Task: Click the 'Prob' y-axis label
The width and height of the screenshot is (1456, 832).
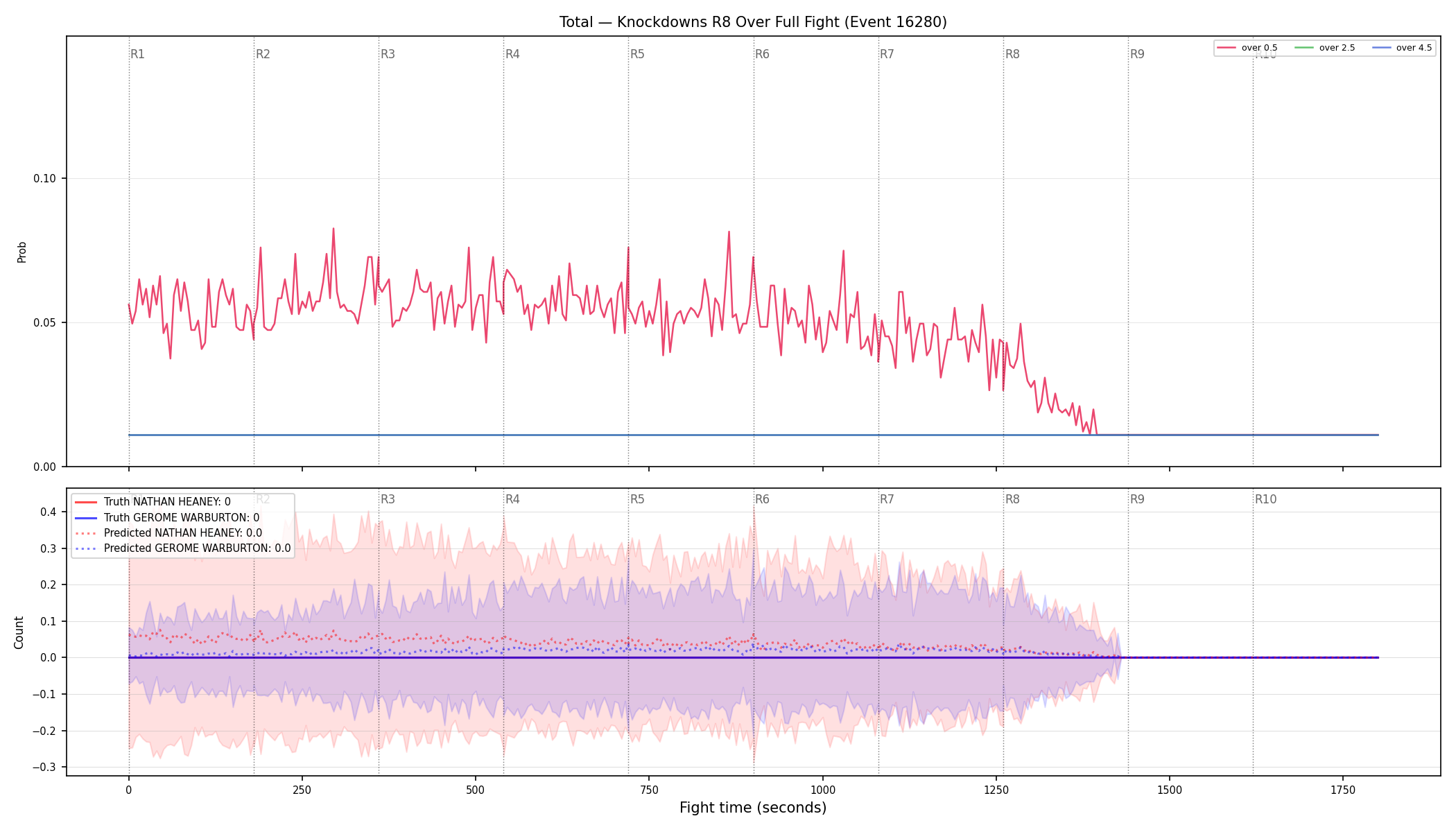Action: 21,252
